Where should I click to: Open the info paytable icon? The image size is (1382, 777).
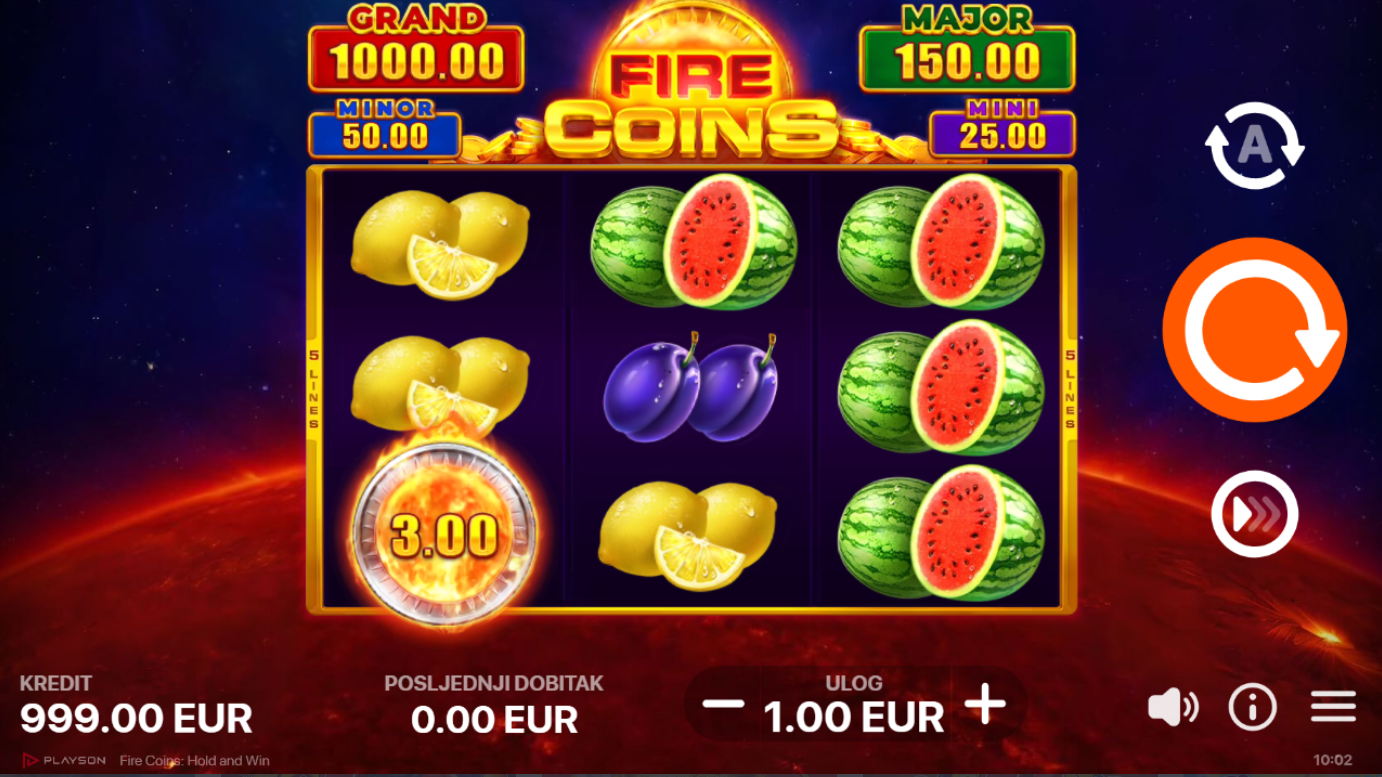(1252, 707)
